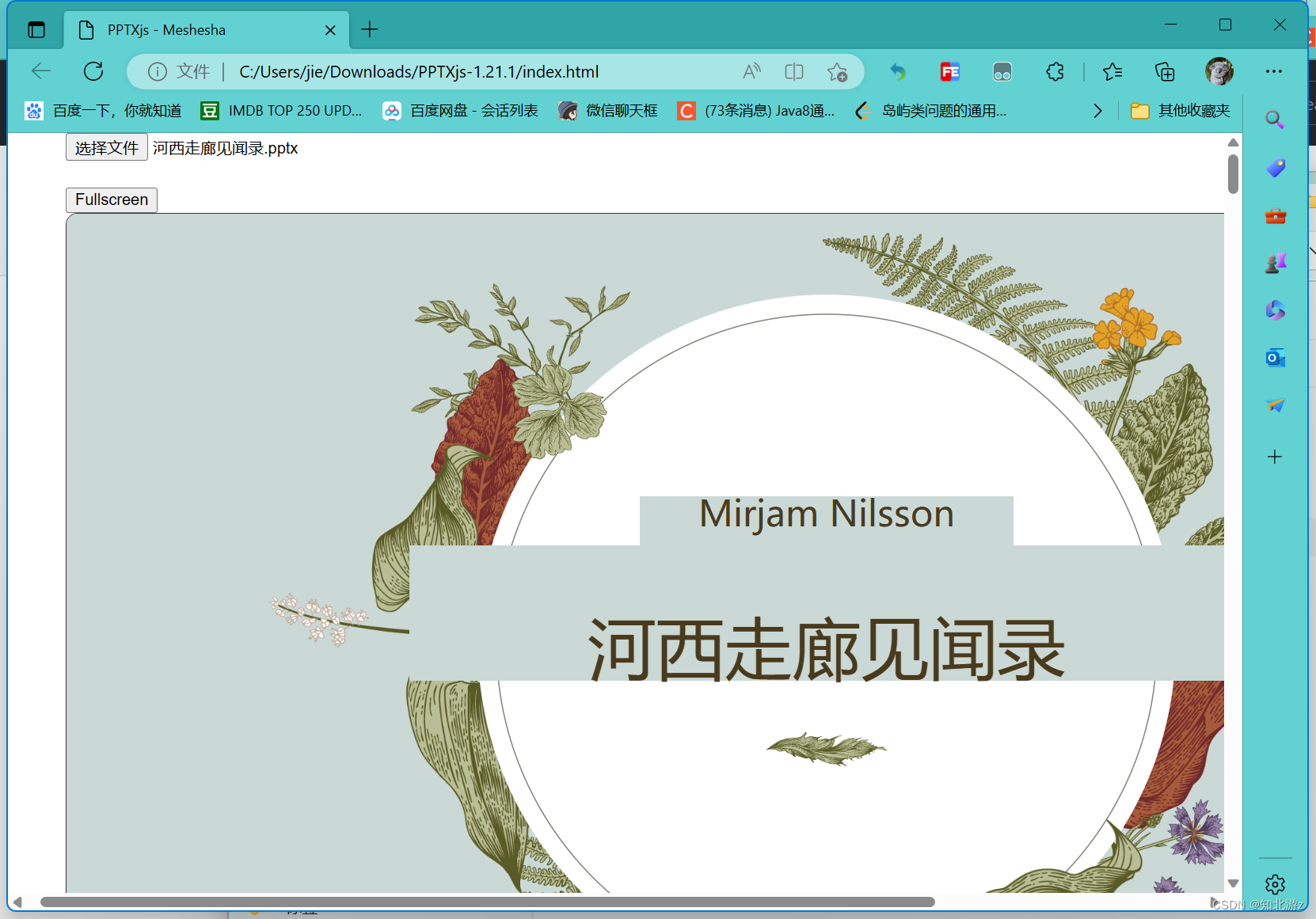Open sidebar Games chess icon
Image resolution: width=1316 pixels, height=919 pixels.
pyautogui.click(x=1275, y=263)
